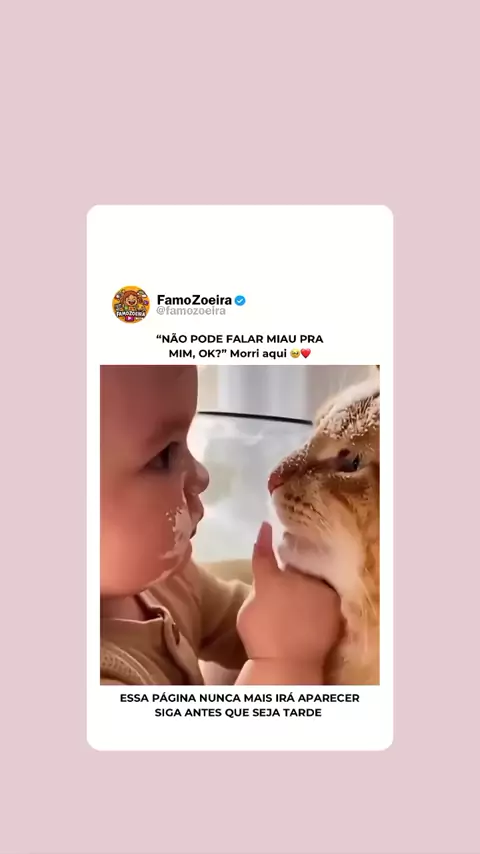The width and height of the screenshot is (480, 854).
Task: Click the caption "NÃO PODE FALAR MIAU PRA"
Action: coord(240,339)
